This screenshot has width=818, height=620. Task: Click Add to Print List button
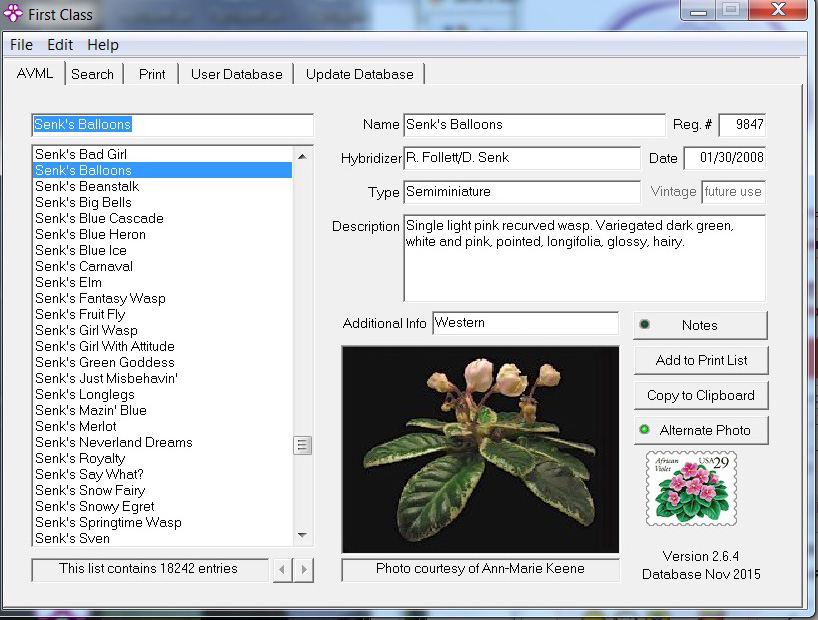coord(701,360)
